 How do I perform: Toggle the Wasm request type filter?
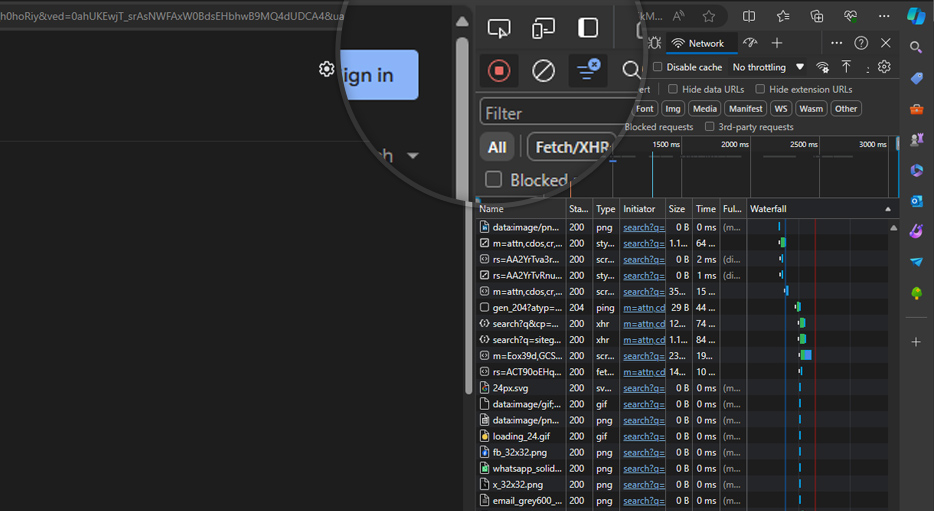point(811,108)
